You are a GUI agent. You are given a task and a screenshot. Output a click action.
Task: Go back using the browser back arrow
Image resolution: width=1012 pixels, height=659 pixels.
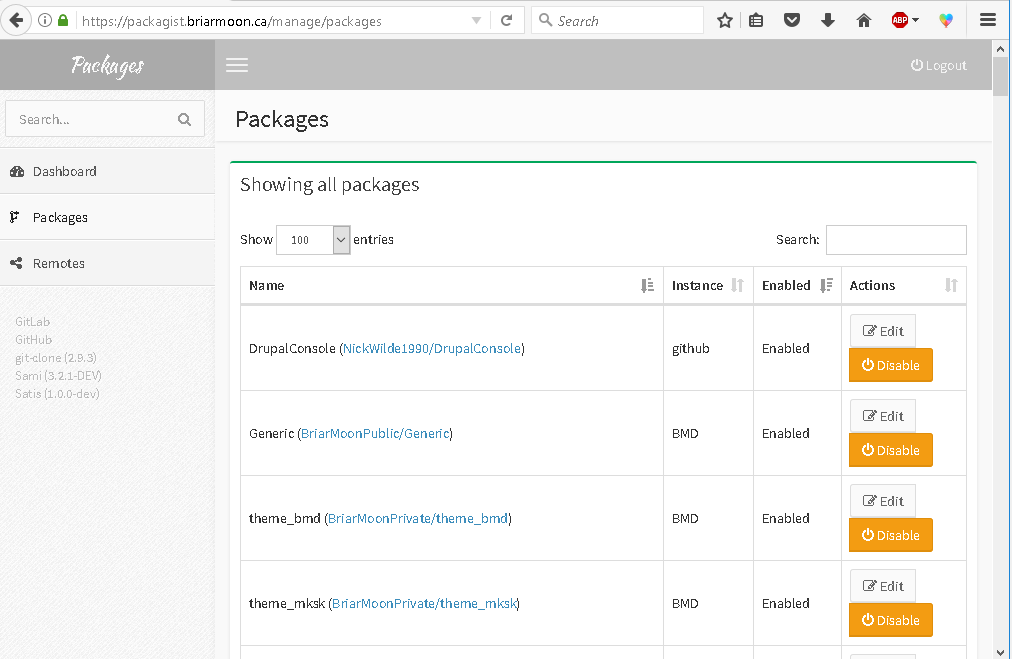16,20
